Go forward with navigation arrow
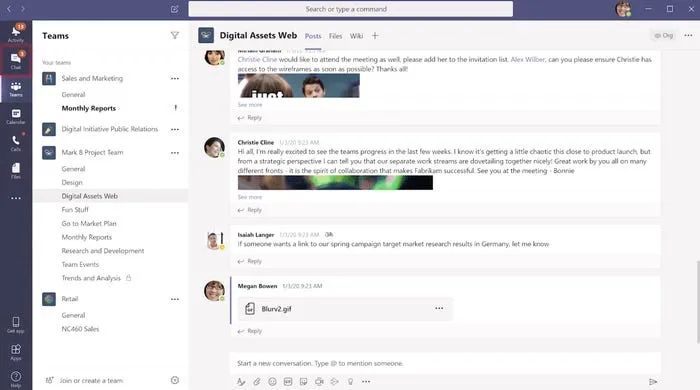This screenshot has width=700, height=390. click(23, 9)
